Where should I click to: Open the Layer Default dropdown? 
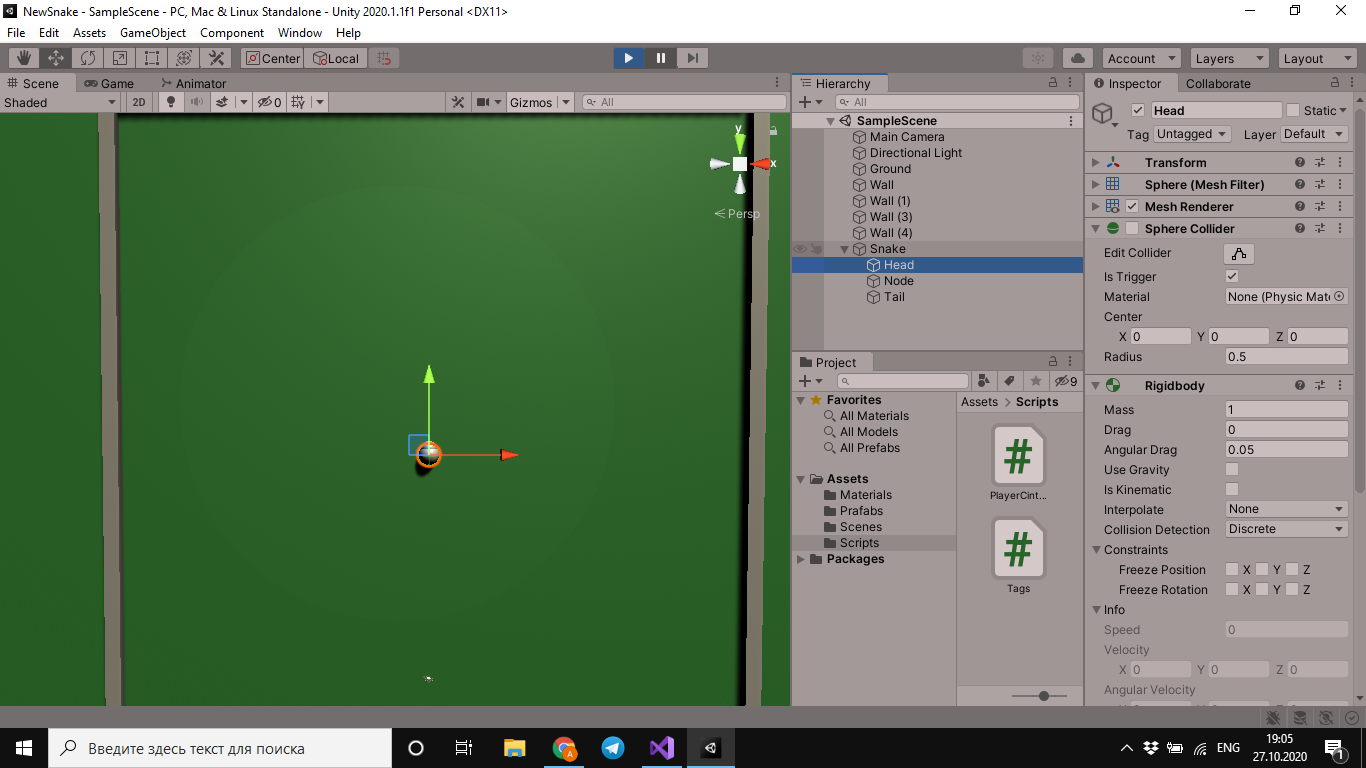coord(1313,134)
